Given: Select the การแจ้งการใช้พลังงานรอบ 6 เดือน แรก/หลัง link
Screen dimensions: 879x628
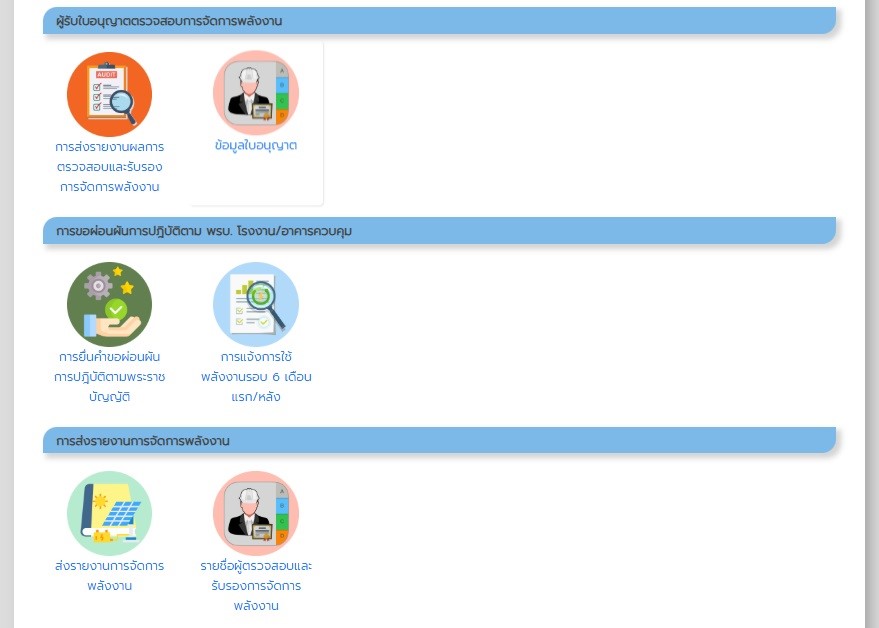Looking at the screenshot, I should (x=256, y=377).
